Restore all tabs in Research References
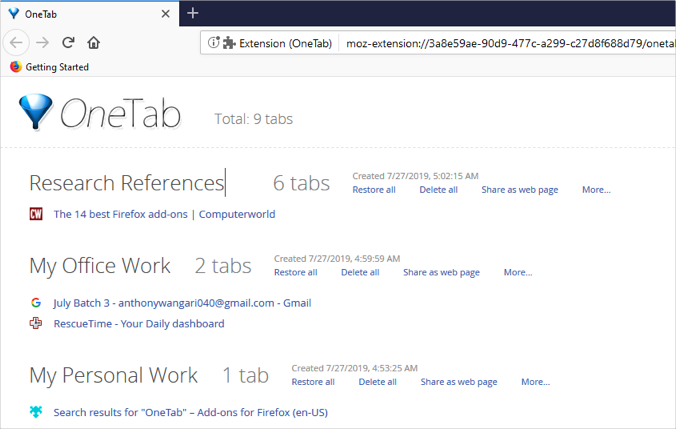Image resolution: width=676 pixels, height=429 pixels. [374, 190]
